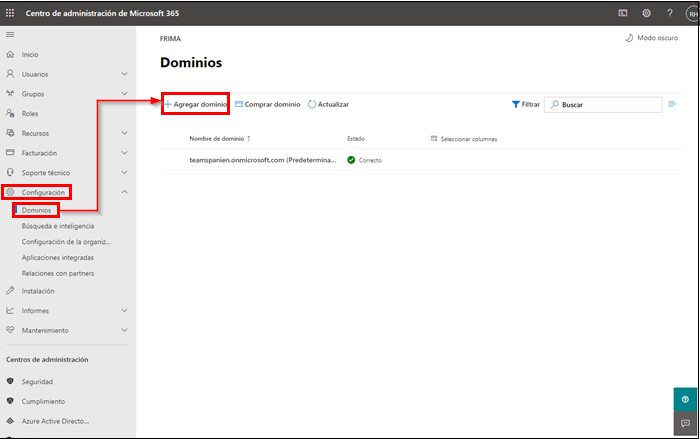Open the app launcher waffle icon
Viewport: 700px width, 439px height.
pyautogui.click(x=10, y=13)
